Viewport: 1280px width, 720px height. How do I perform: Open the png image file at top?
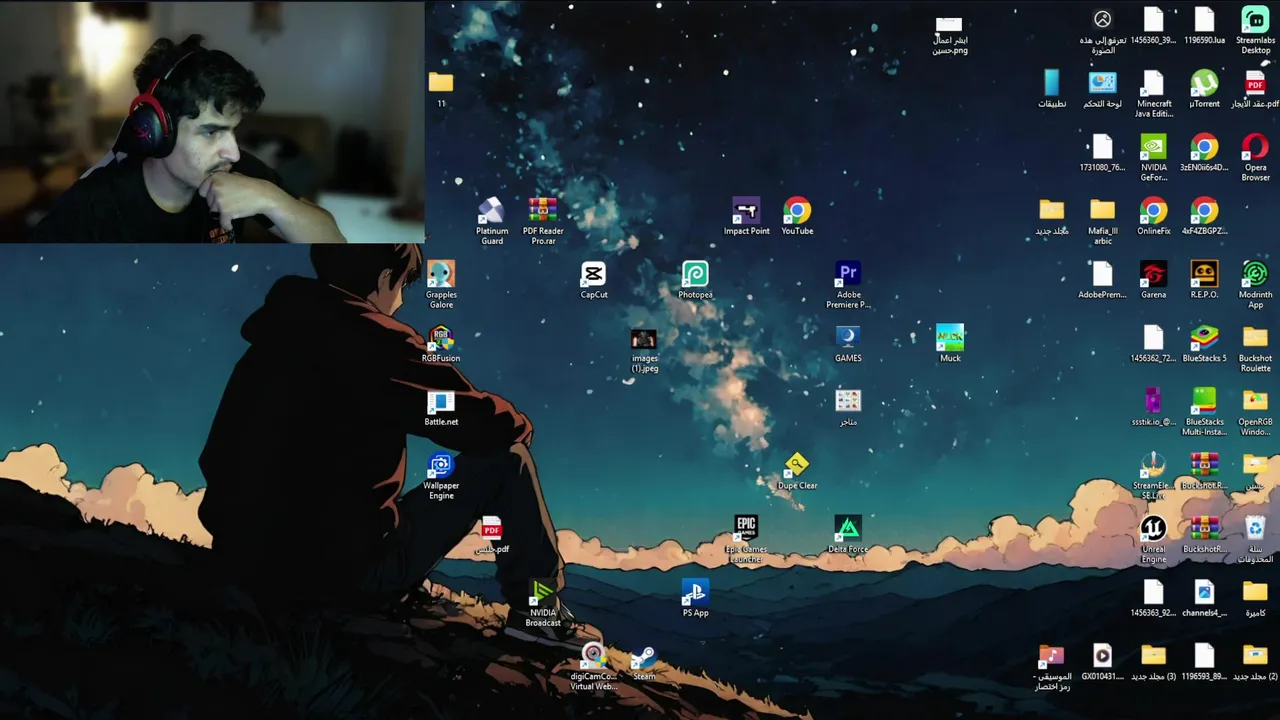949,35
